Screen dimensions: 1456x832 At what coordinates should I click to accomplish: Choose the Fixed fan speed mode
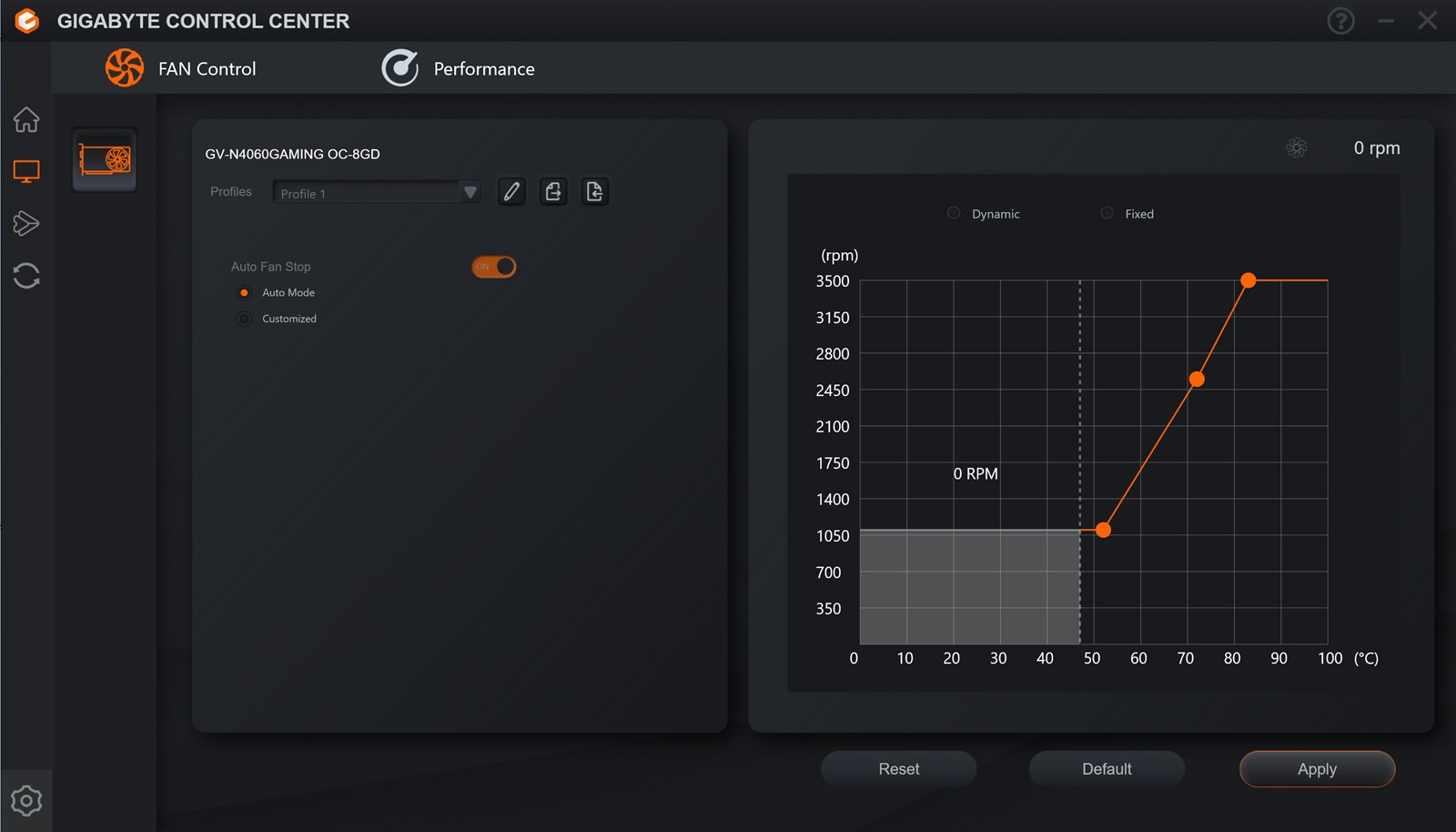[1107, 213]
